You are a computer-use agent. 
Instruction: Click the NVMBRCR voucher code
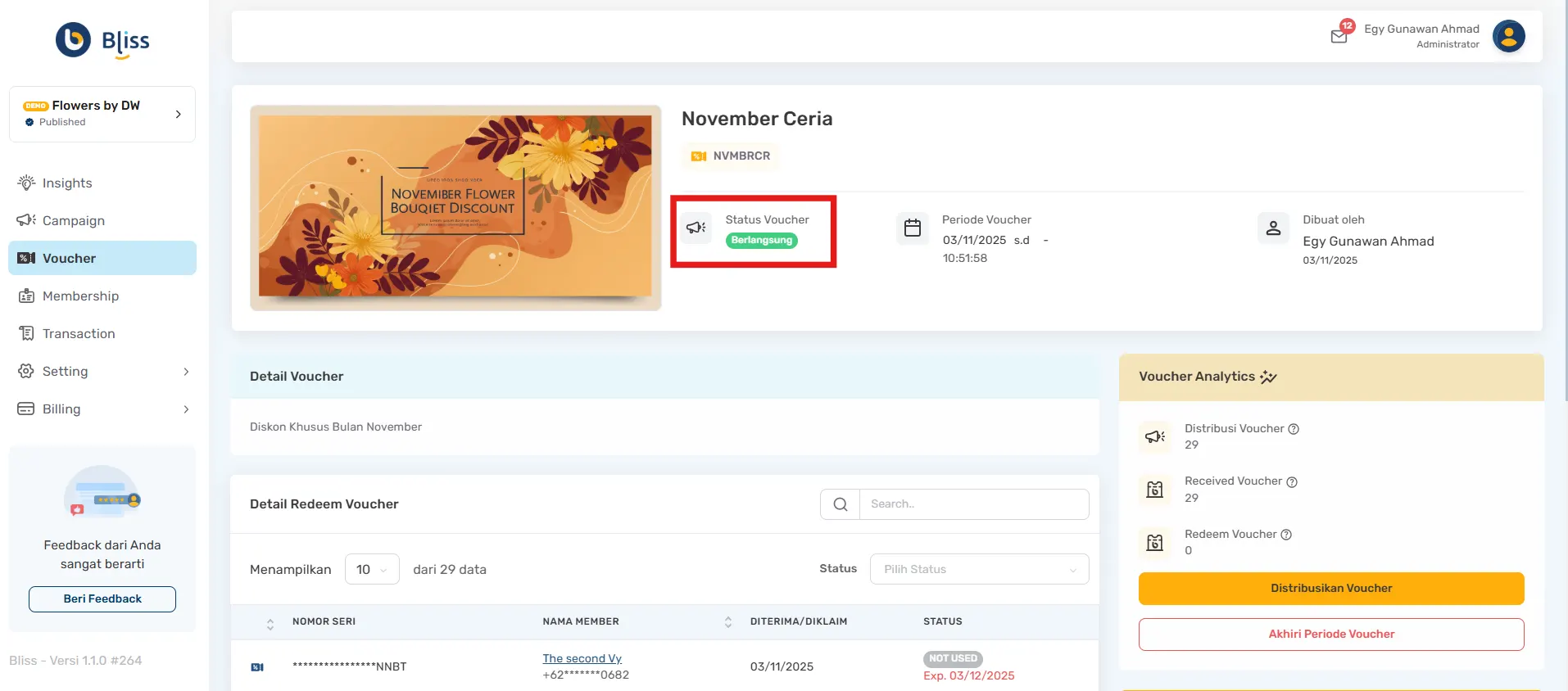pyautogui.click(x=741, y=156)
